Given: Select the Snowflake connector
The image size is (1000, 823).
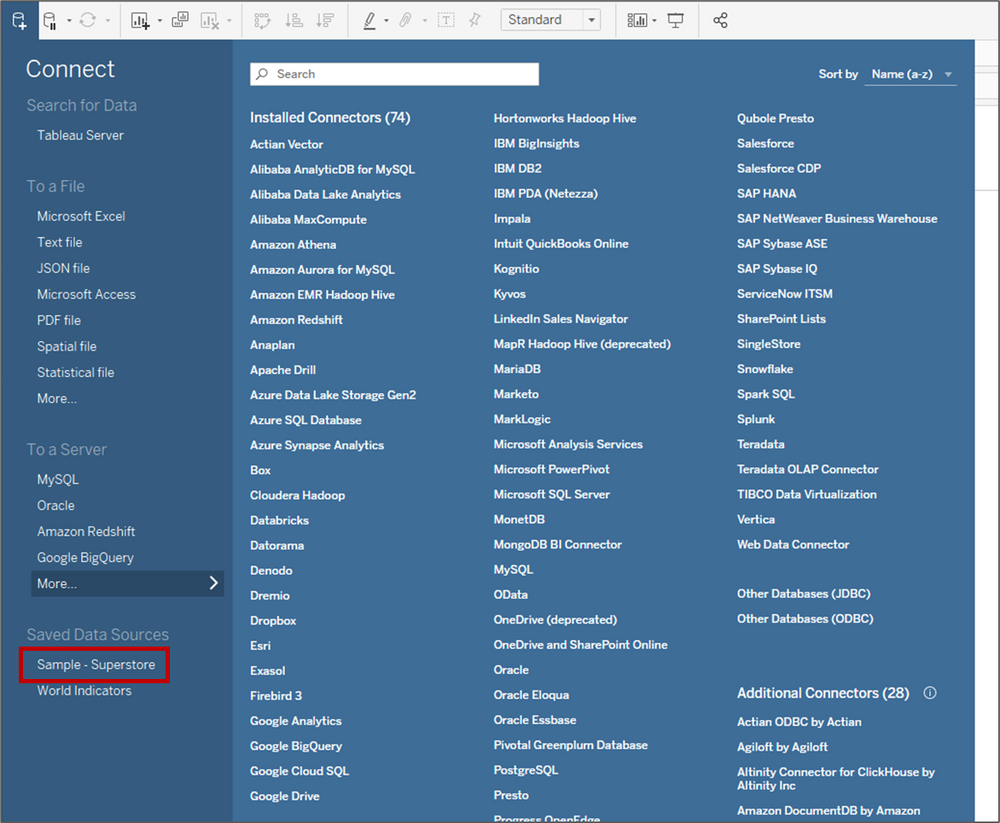Looking at the screenshot, I should tap(765, 369).
